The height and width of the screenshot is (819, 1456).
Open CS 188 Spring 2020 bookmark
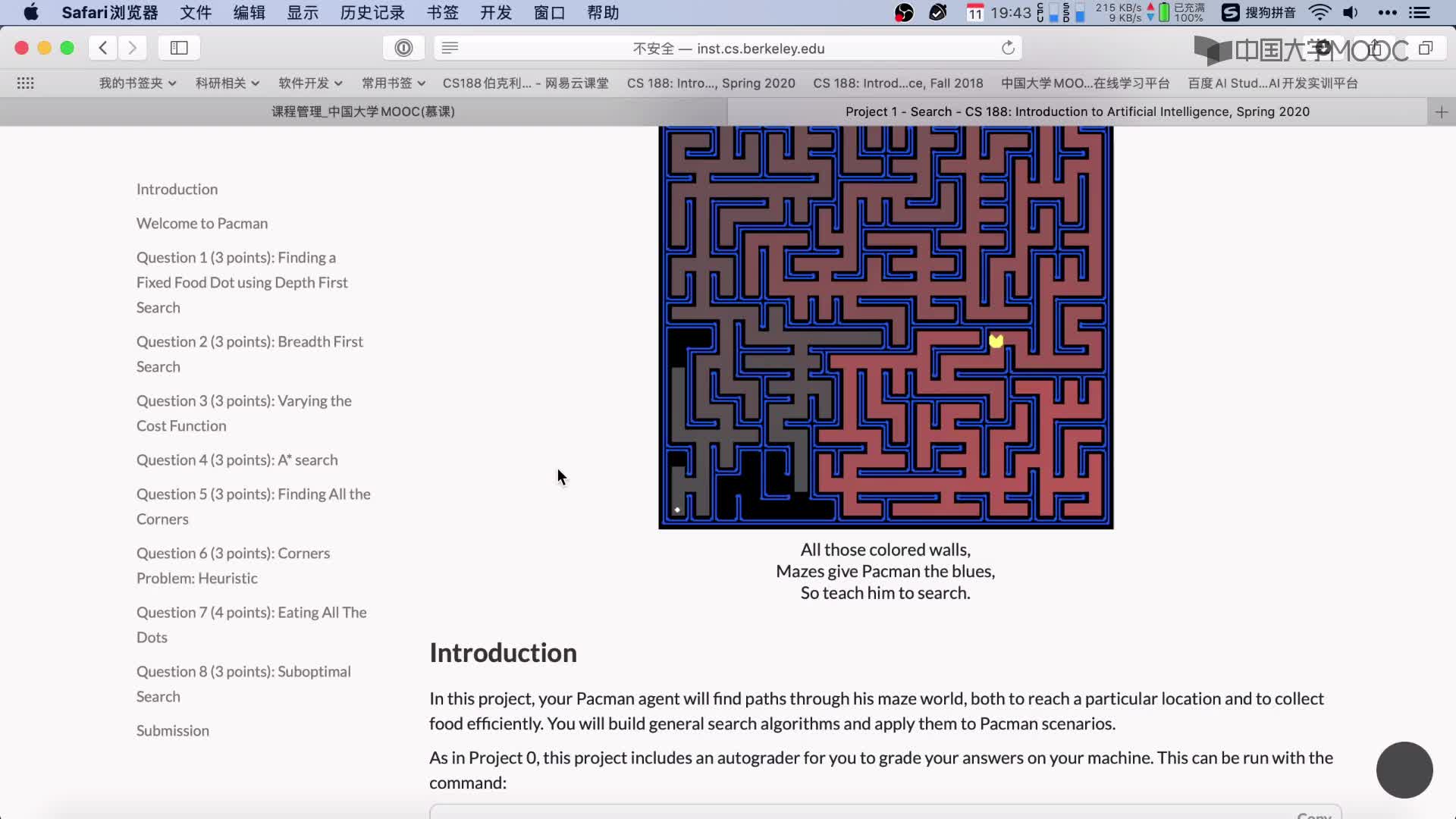pyautogui.click(x=711, y=83)
